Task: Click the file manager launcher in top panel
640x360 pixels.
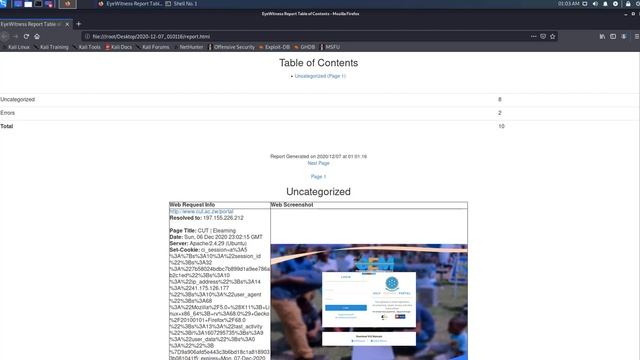Action: coord(28,4)
